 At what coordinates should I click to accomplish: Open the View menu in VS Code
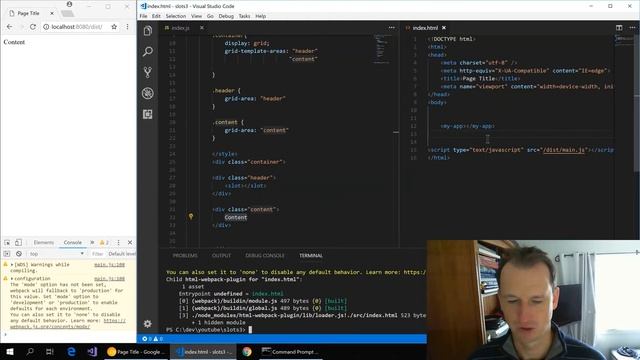196,16
